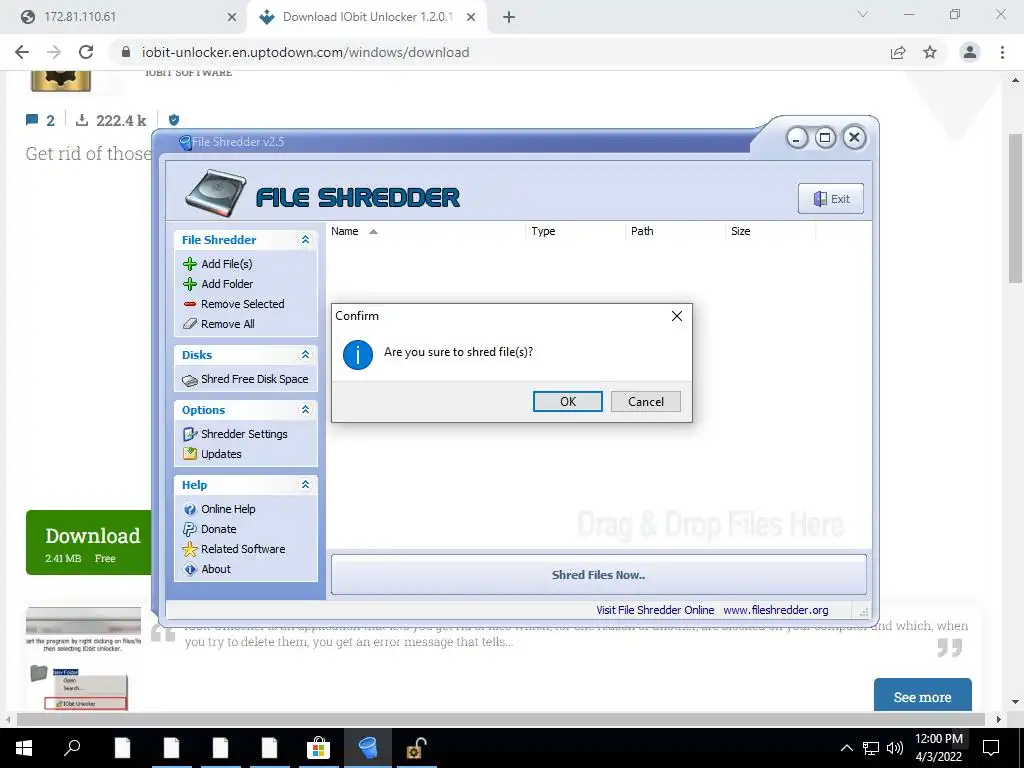1024x768 pixels.
Task: Collapse the Disks sidebar section
Action: [x=305, y=355]
